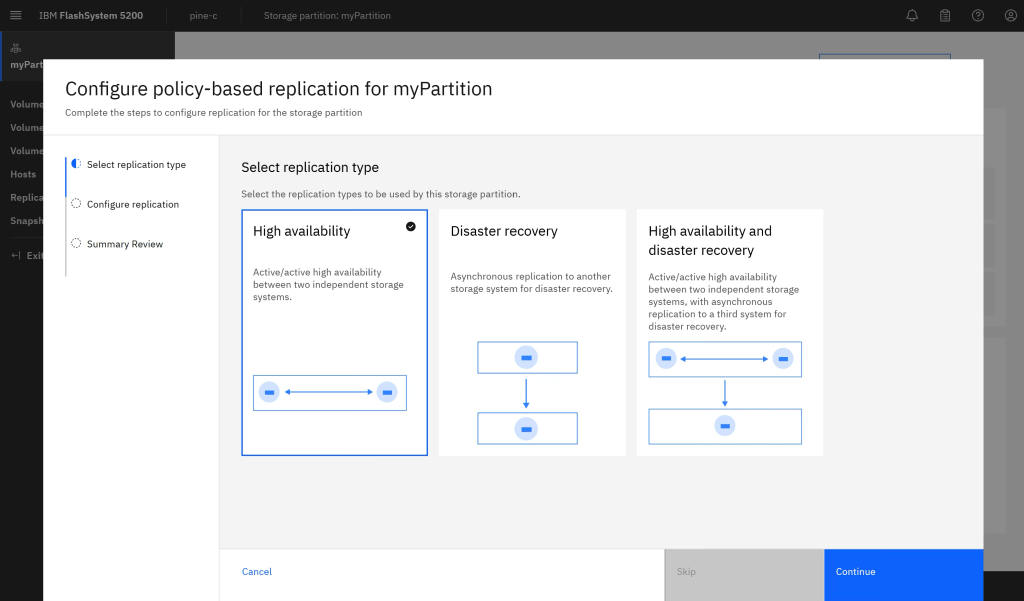This screenshot has width=1024, height=601.
Task: Go to Summary Review step
Action: tap(124, 244)
